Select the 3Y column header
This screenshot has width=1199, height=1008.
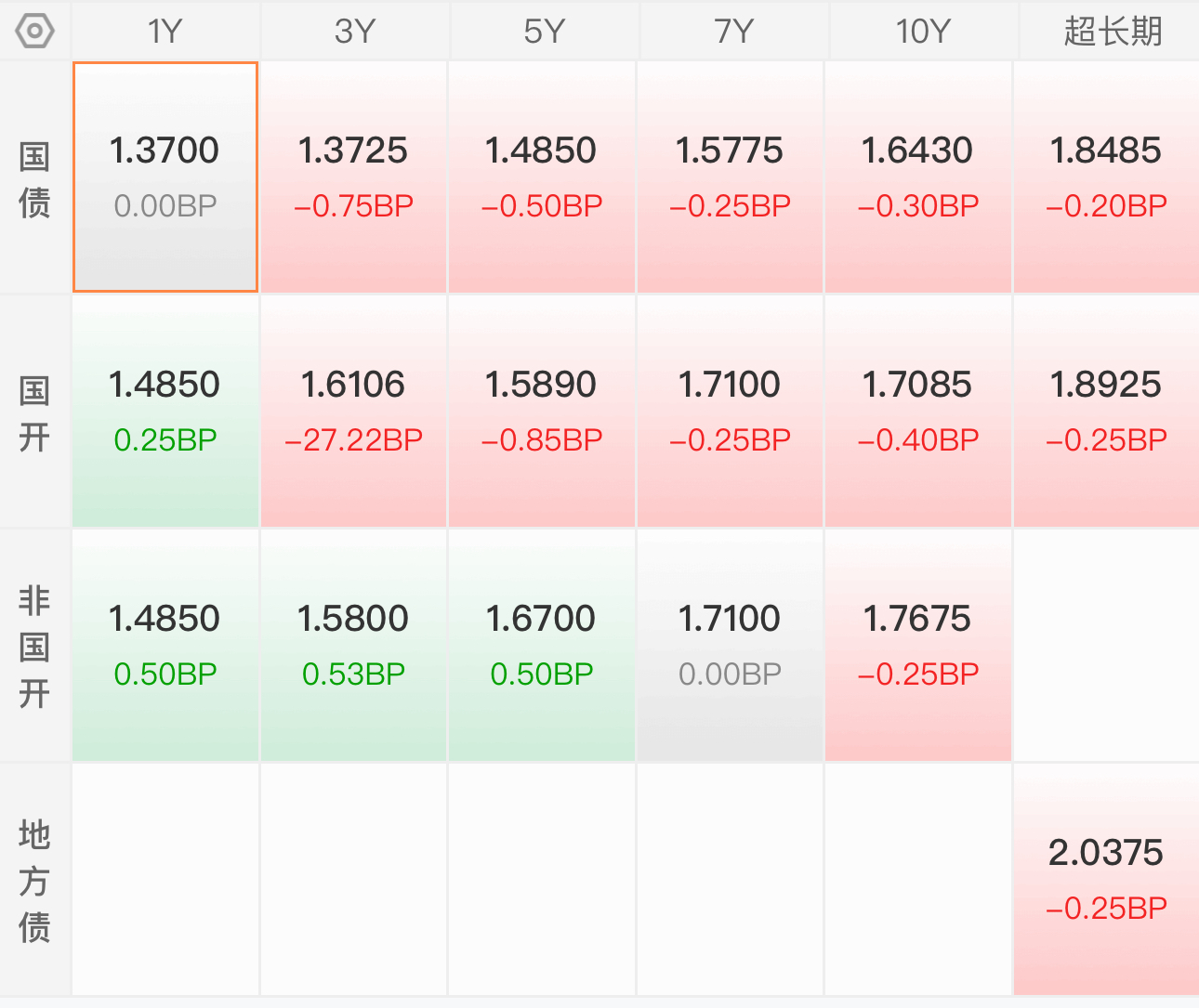coord(355,32)
